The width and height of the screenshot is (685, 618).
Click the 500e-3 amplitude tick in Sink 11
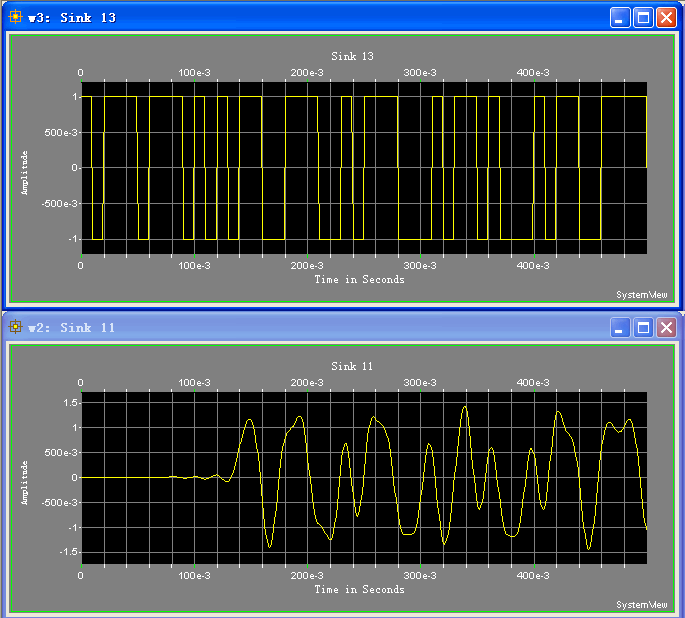[61, 452]
